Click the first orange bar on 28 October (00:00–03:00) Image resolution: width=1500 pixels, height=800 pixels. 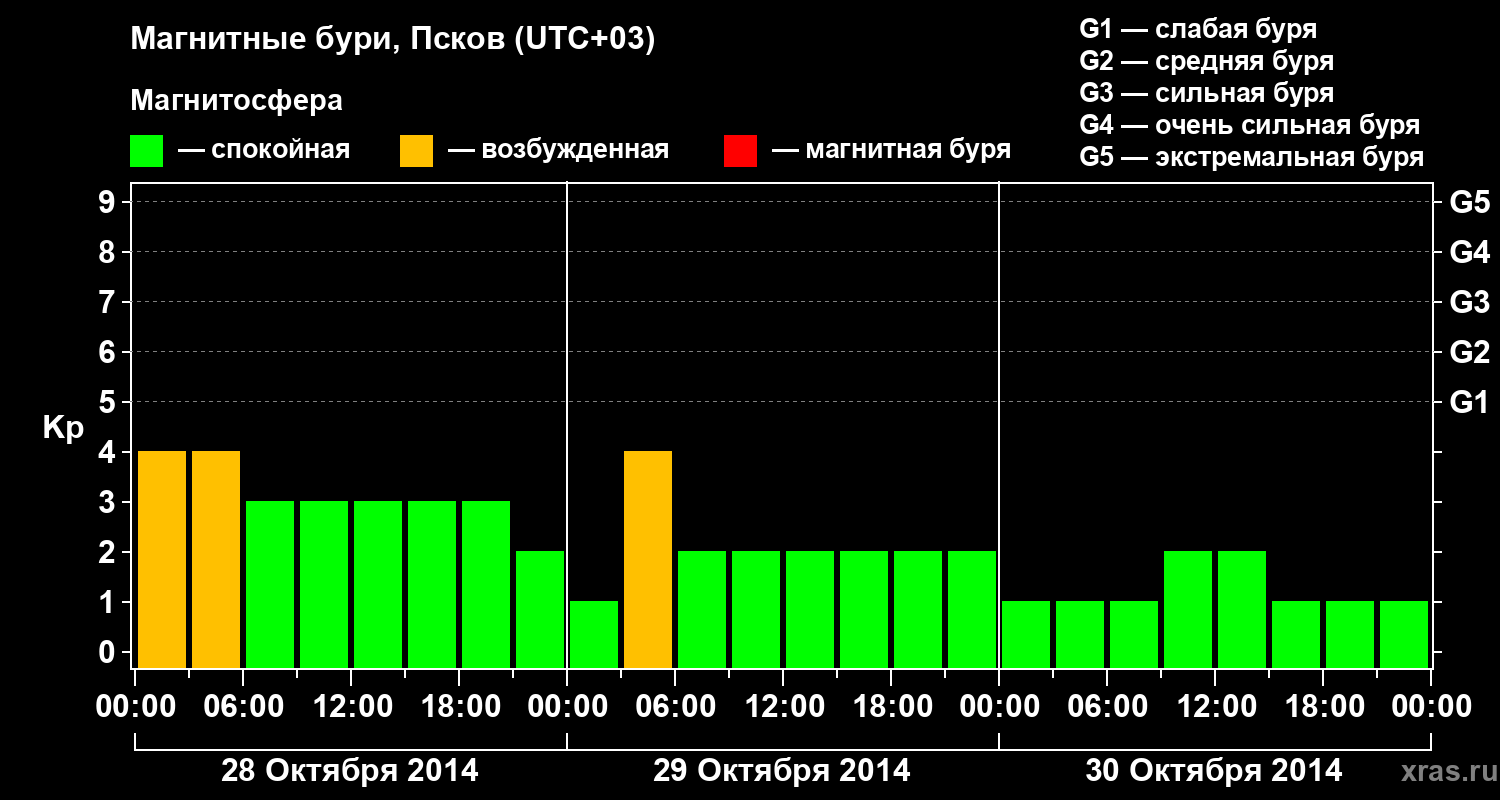162,559
